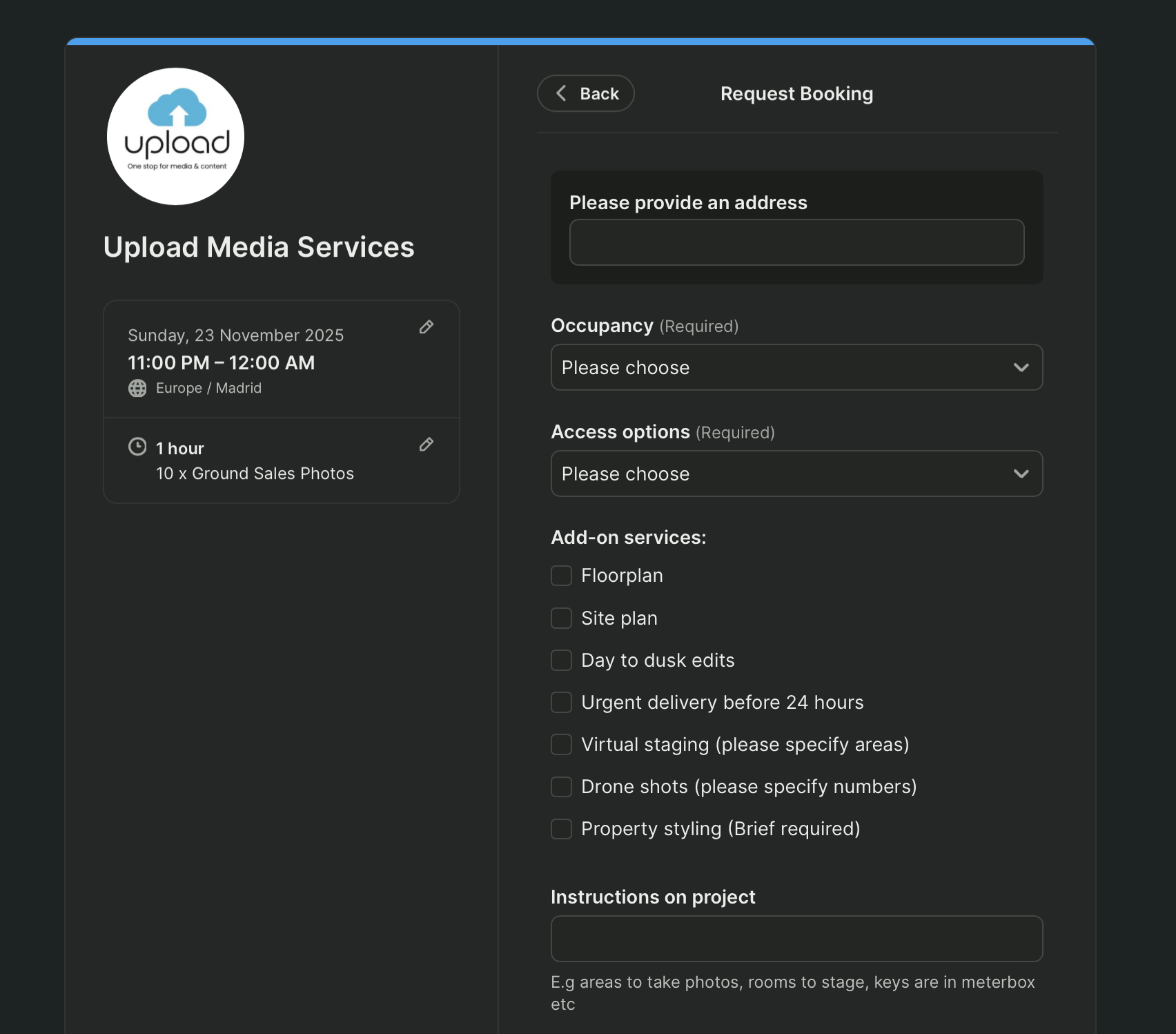1176x1034 pixels.
Task: Click the pencil icon beside 1 hour duration
Action: [x=427, y=445]
